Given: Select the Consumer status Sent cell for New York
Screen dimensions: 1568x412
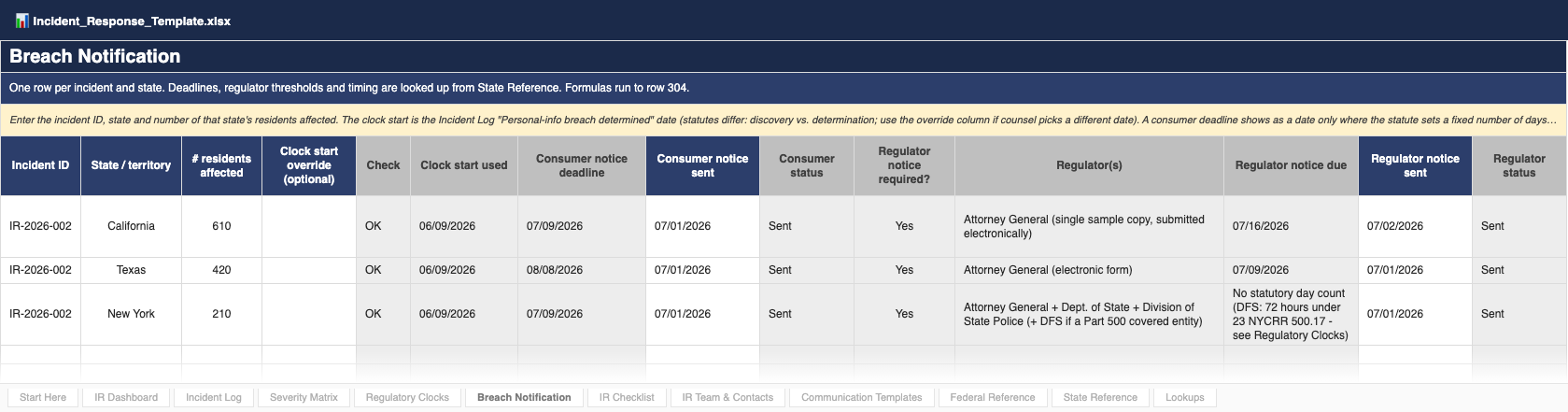Looking at the screenshot, I should click(x=807, y=314).
